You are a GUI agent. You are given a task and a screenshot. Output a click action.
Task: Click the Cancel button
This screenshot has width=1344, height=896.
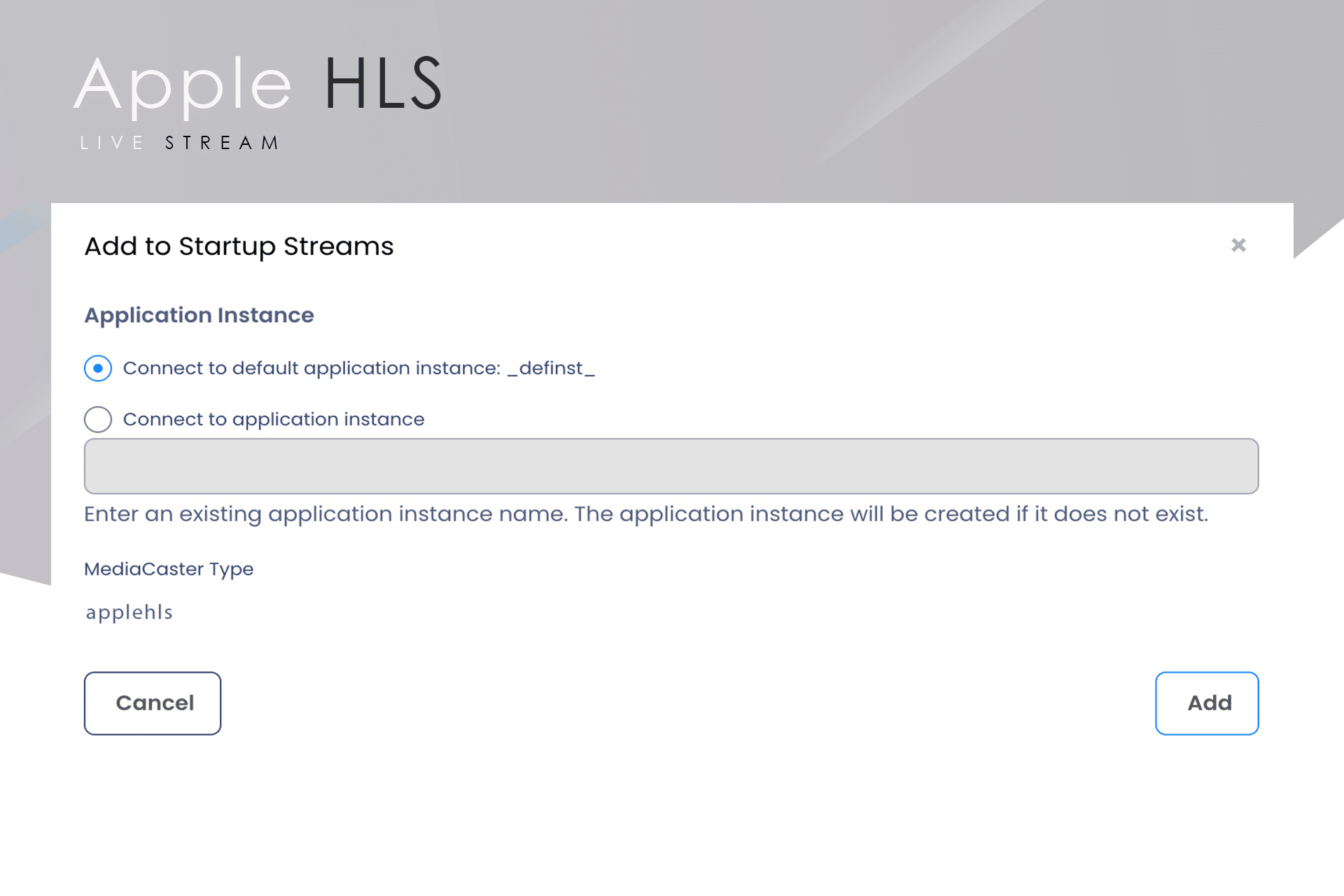click(153, 703)
